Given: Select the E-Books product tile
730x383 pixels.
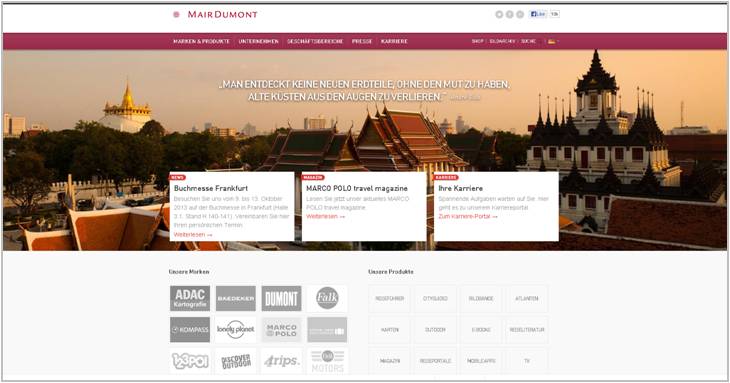Looking at the screenshot, I should tap(481, 329).
